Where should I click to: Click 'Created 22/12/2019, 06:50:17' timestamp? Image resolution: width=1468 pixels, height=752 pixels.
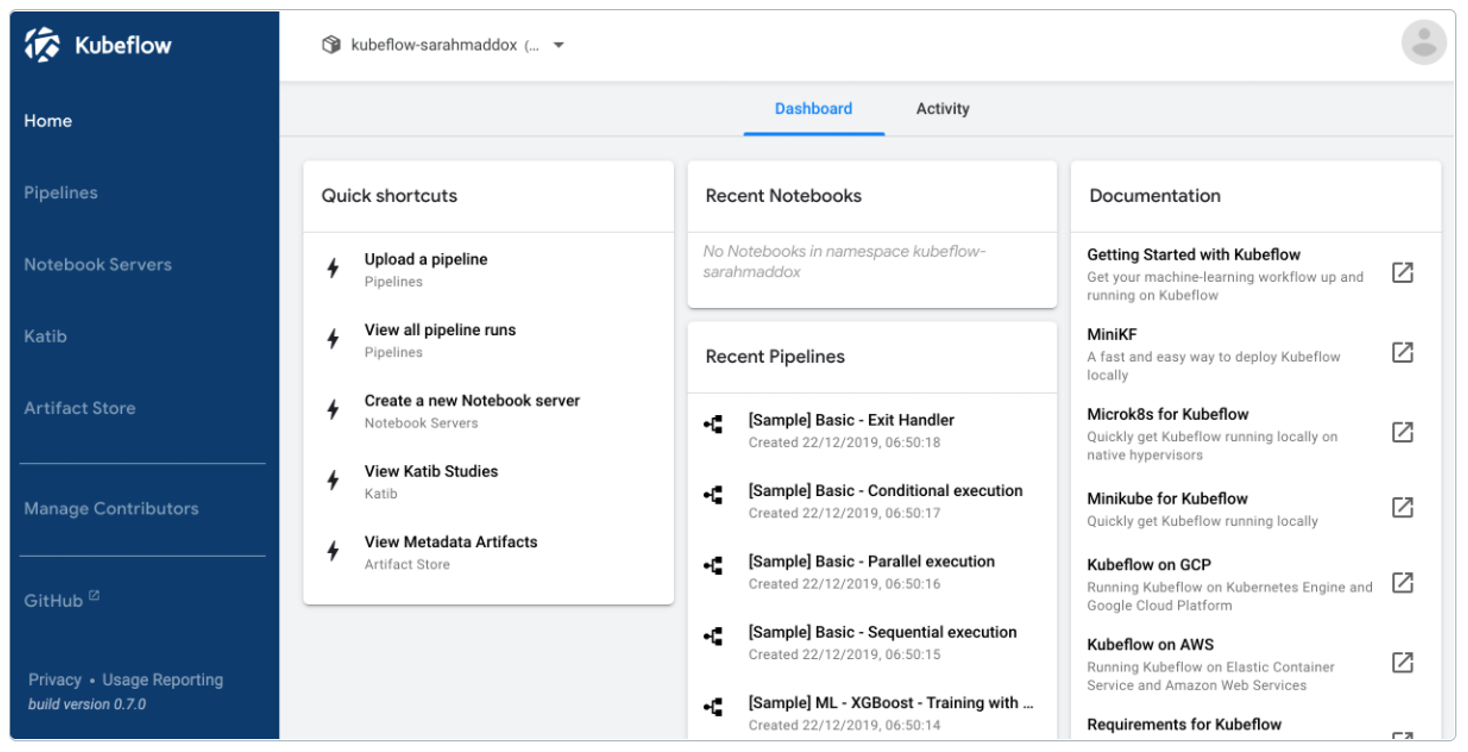844,513
